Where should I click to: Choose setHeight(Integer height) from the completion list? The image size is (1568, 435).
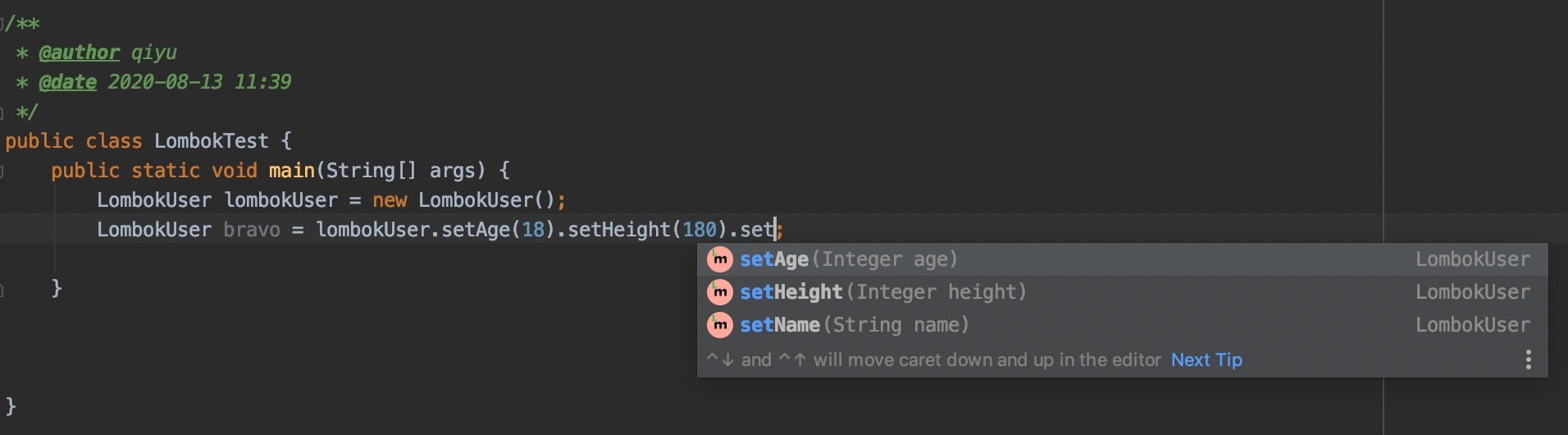[882, 292]
